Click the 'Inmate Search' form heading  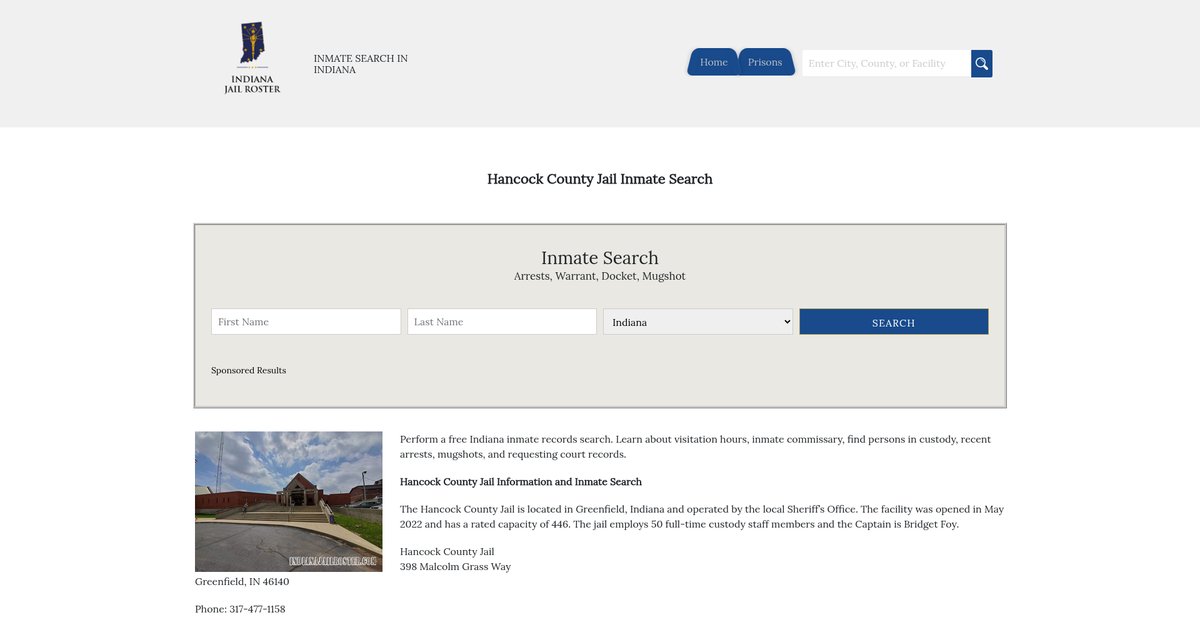(x=600, y=258)
